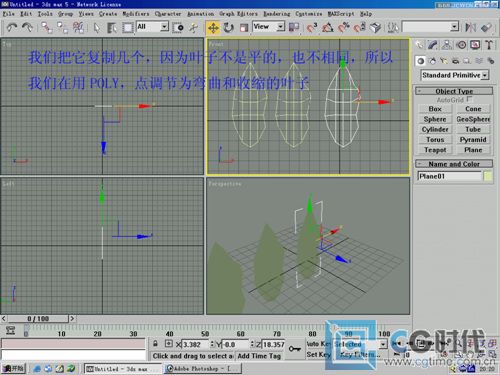Image resolution: width=500 pixels, height=375 pixels.
Task: Toggle Auto Key animation mode
Action: [318, 344]
